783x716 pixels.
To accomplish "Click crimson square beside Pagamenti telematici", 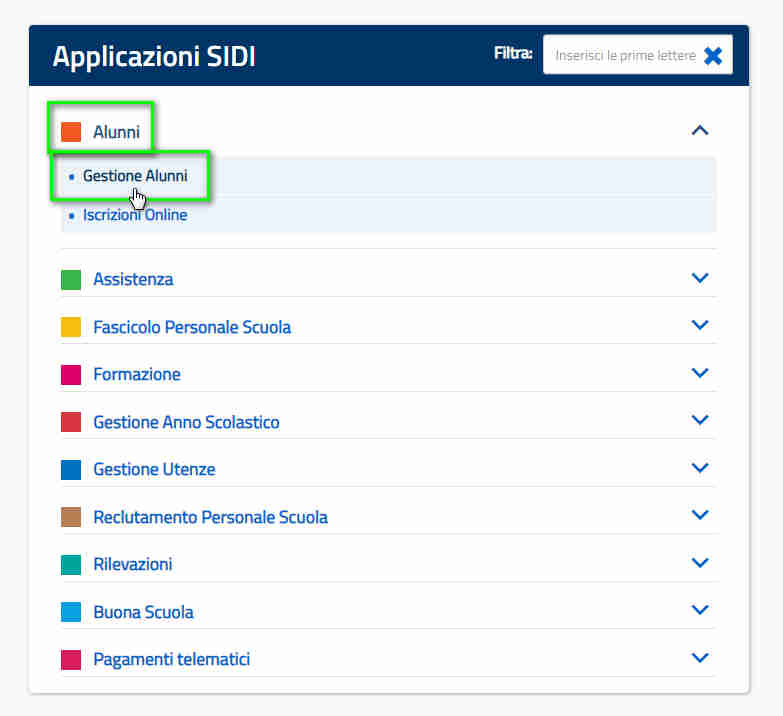I will click(x=71, y=660).
